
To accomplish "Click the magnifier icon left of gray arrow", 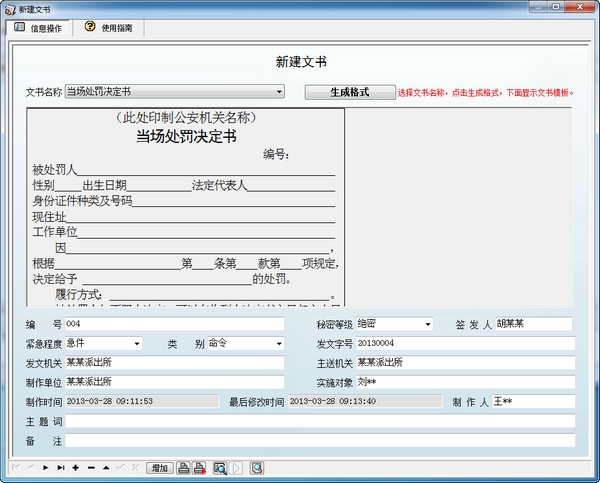I will 219,468.
